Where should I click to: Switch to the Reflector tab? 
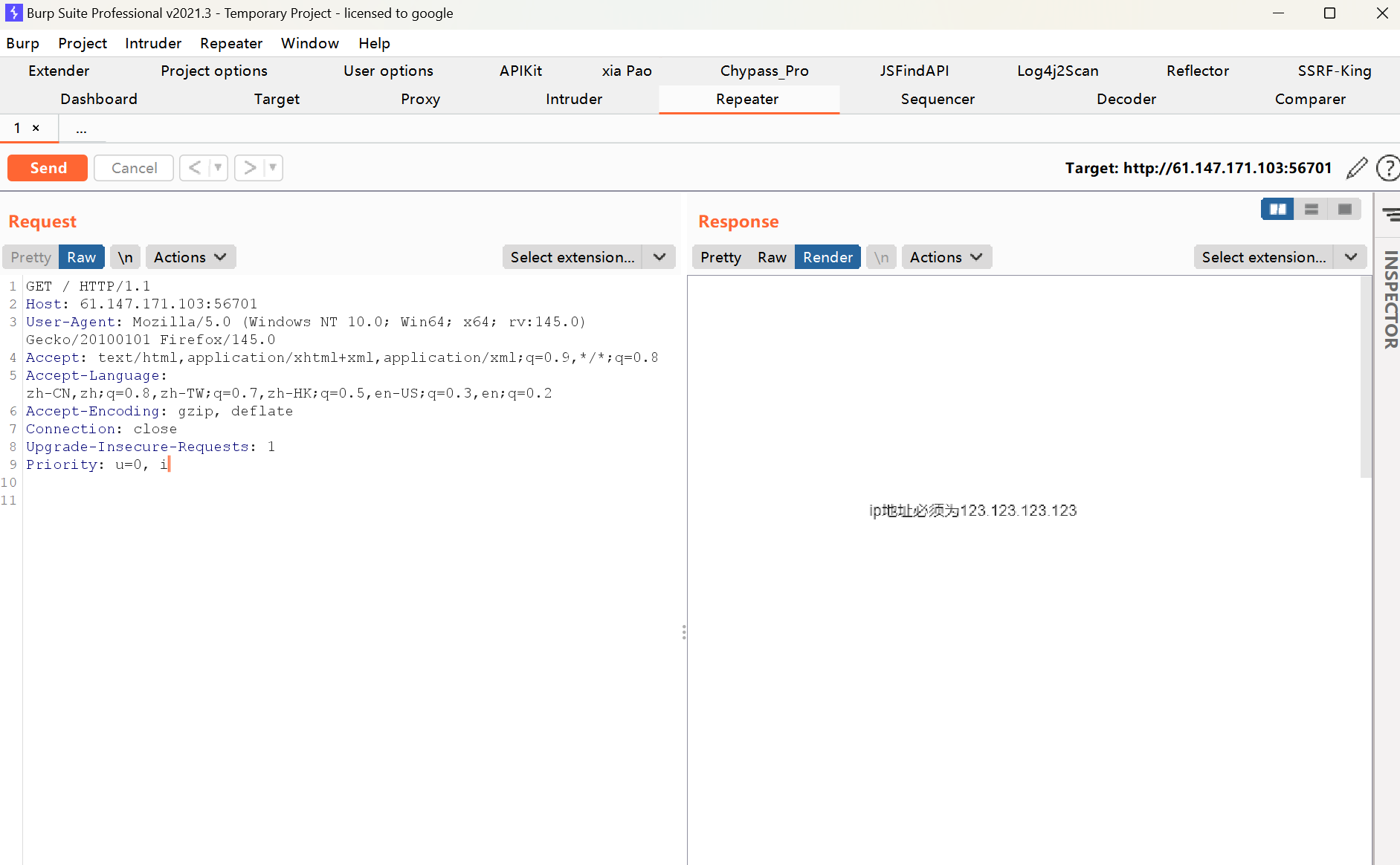pos(1198,71)
